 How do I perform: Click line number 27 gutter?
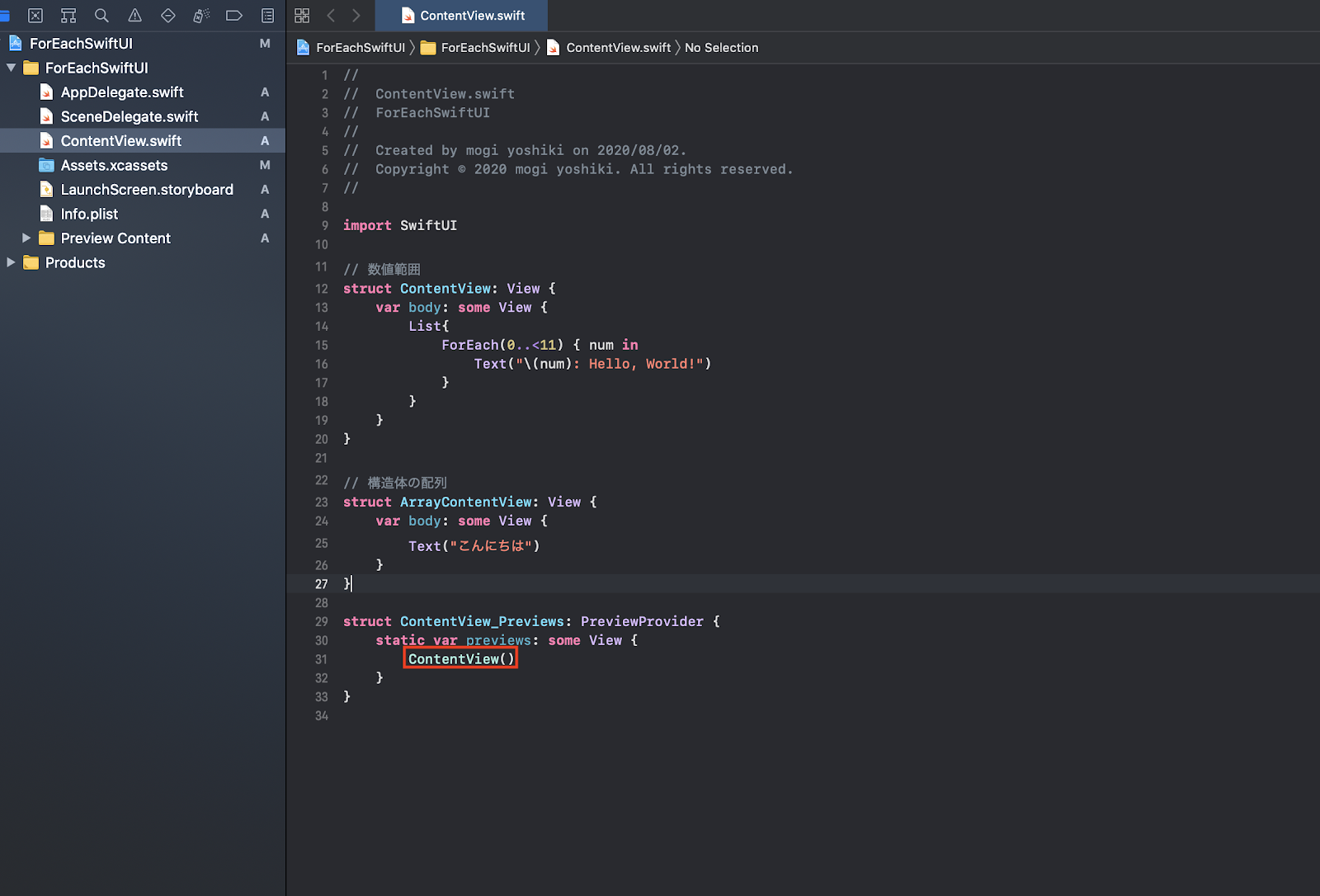(322, 583)
